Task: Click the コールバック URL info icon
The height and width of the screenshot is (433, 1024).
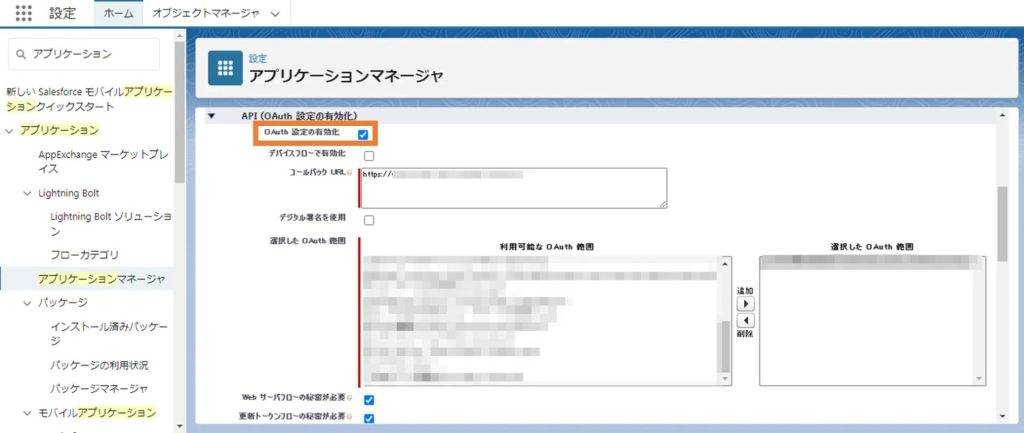Action: coord(349,172)
